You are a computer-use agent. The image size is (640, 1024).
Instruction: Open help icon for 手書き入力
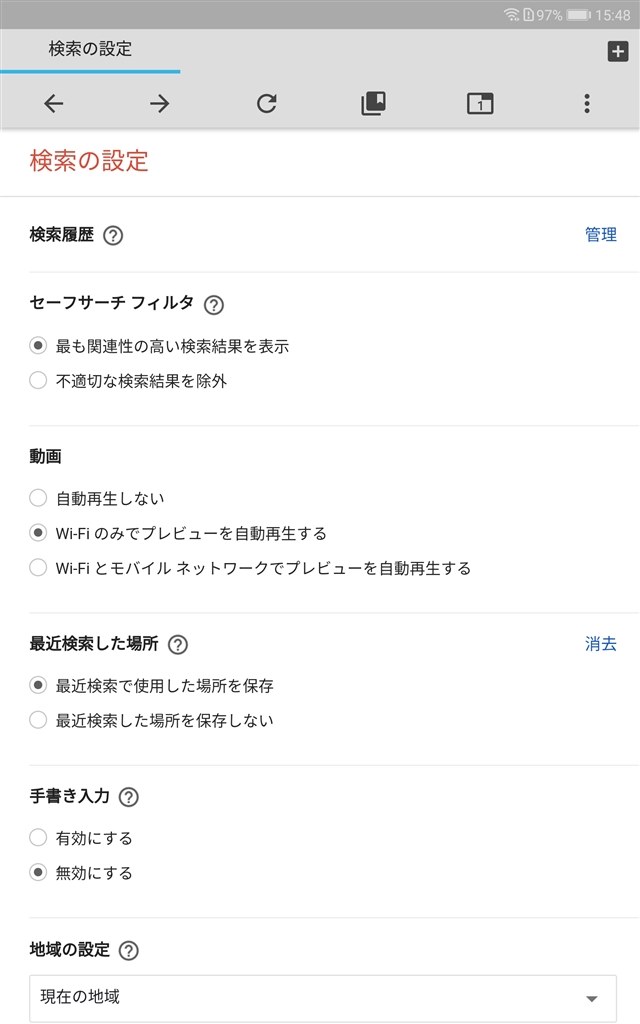click(129, 797)
